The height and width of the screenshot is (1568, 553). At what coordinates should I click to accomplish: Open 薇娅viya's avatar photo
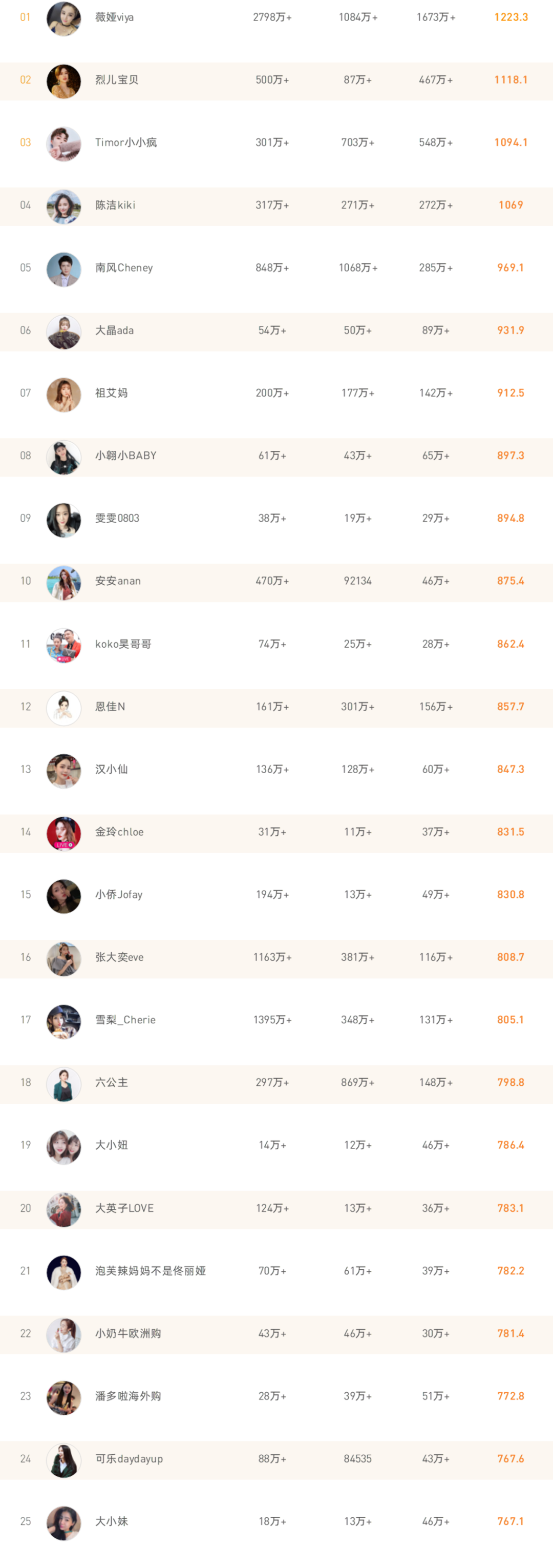tap(64, 18)
